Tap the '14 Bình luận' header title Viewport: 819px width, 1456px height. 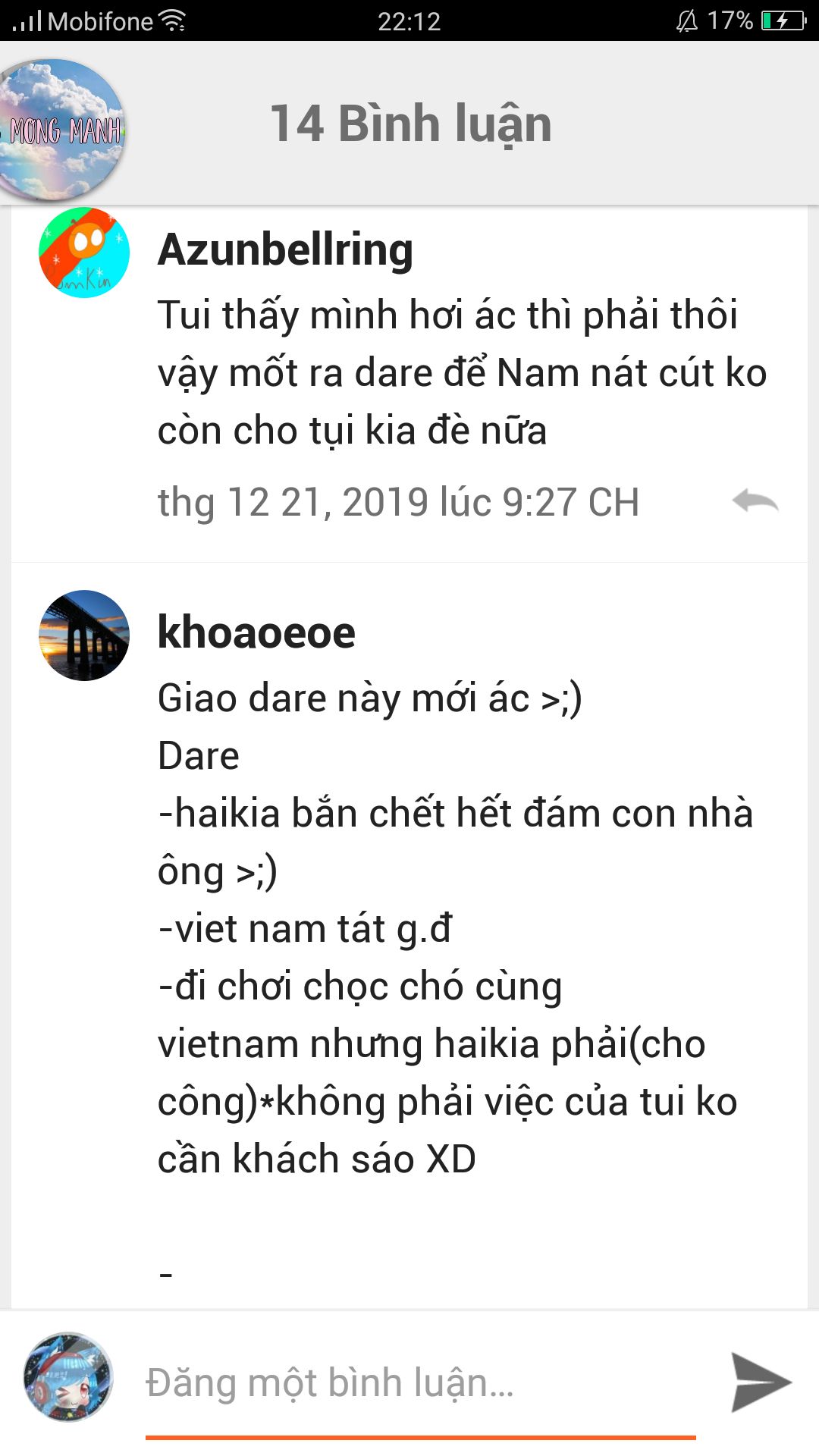(410, 124)
